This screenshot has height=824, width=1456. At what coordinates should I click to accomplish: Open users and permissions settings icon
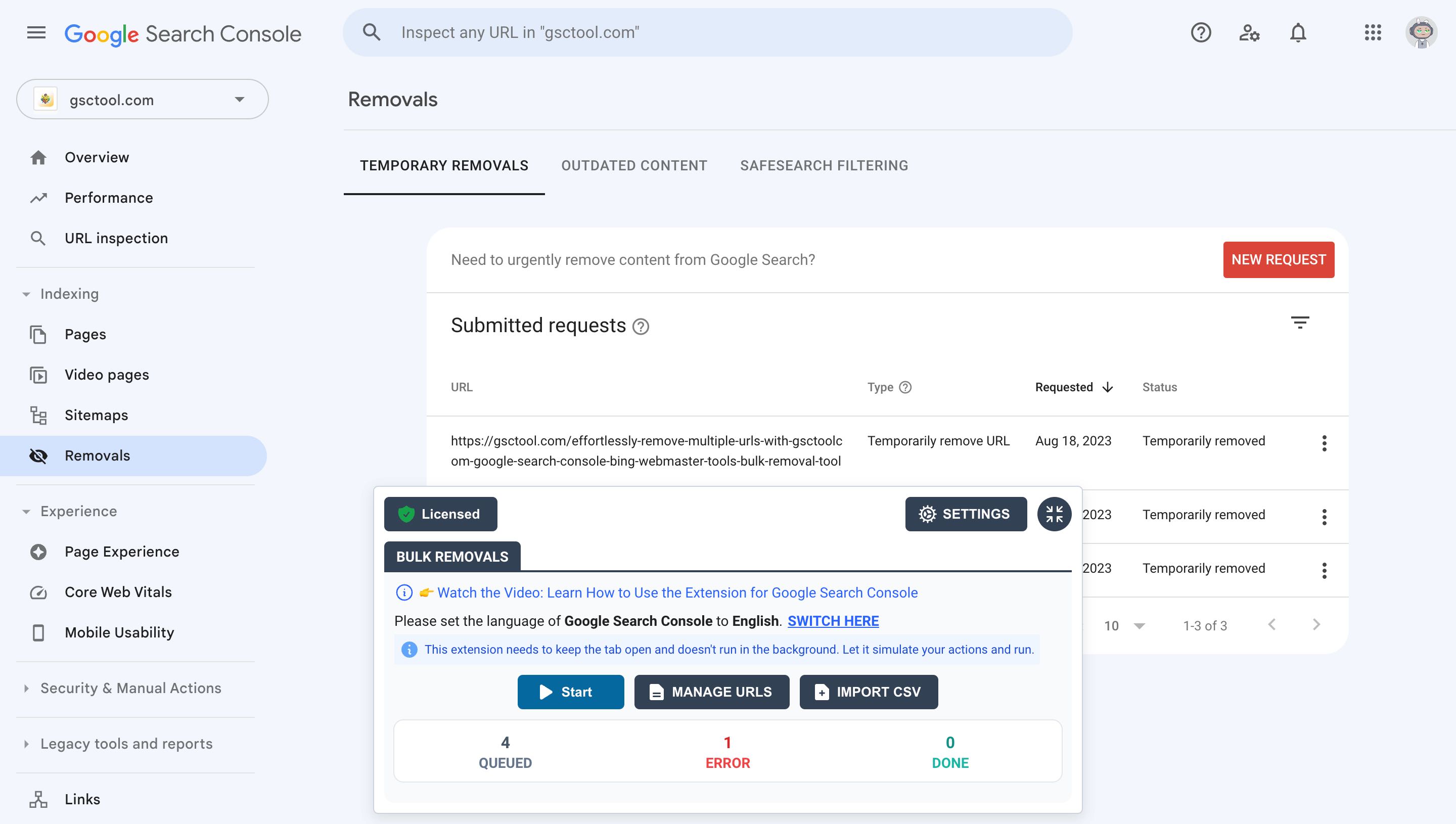pos(1249,33)
